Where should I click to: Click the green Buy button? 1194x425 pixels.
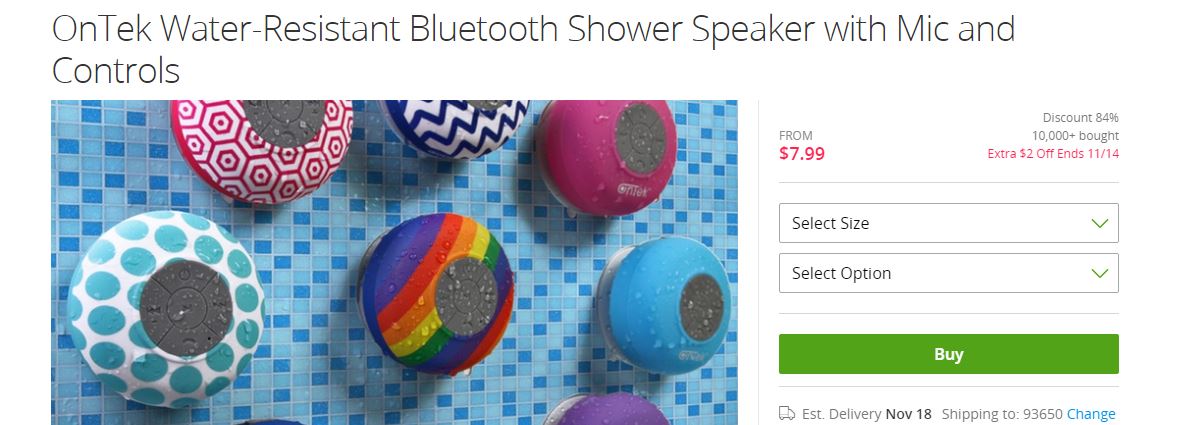pyautogui.click(x=948, y=354)
